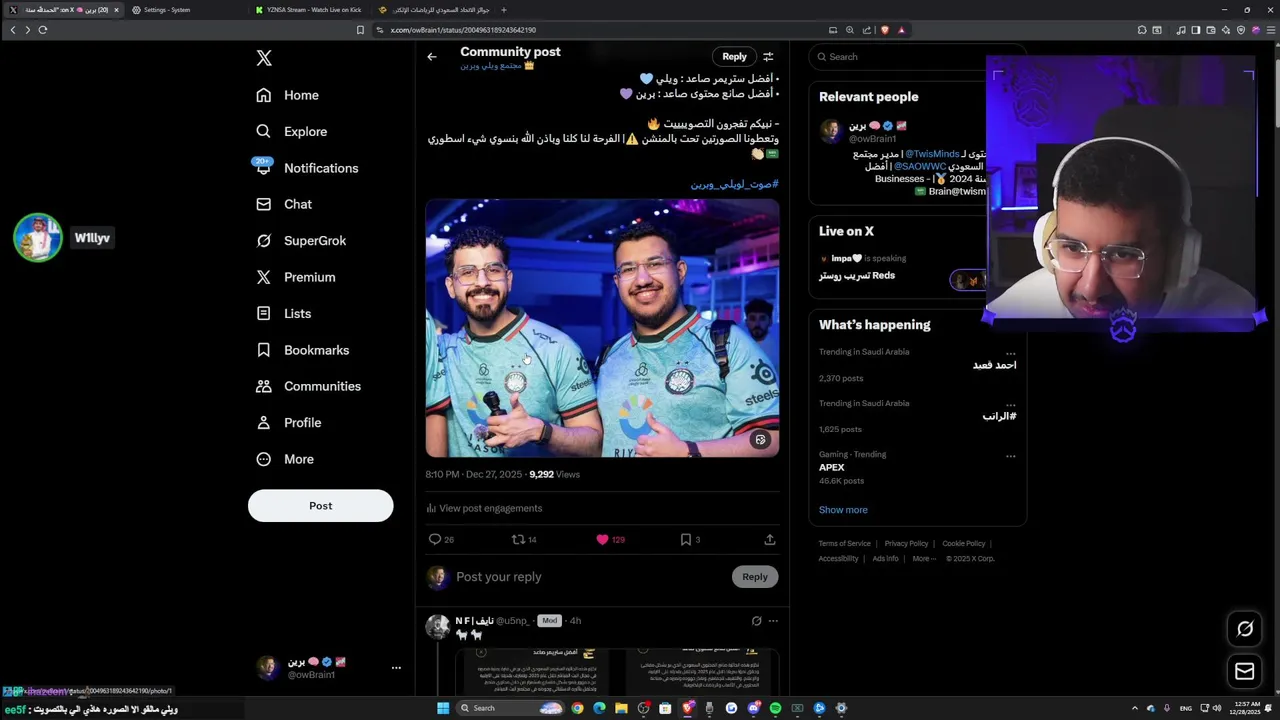This screenshot has width=1280, height=720.
Task: Go to Home in the X sidebar
Action: 287,95
